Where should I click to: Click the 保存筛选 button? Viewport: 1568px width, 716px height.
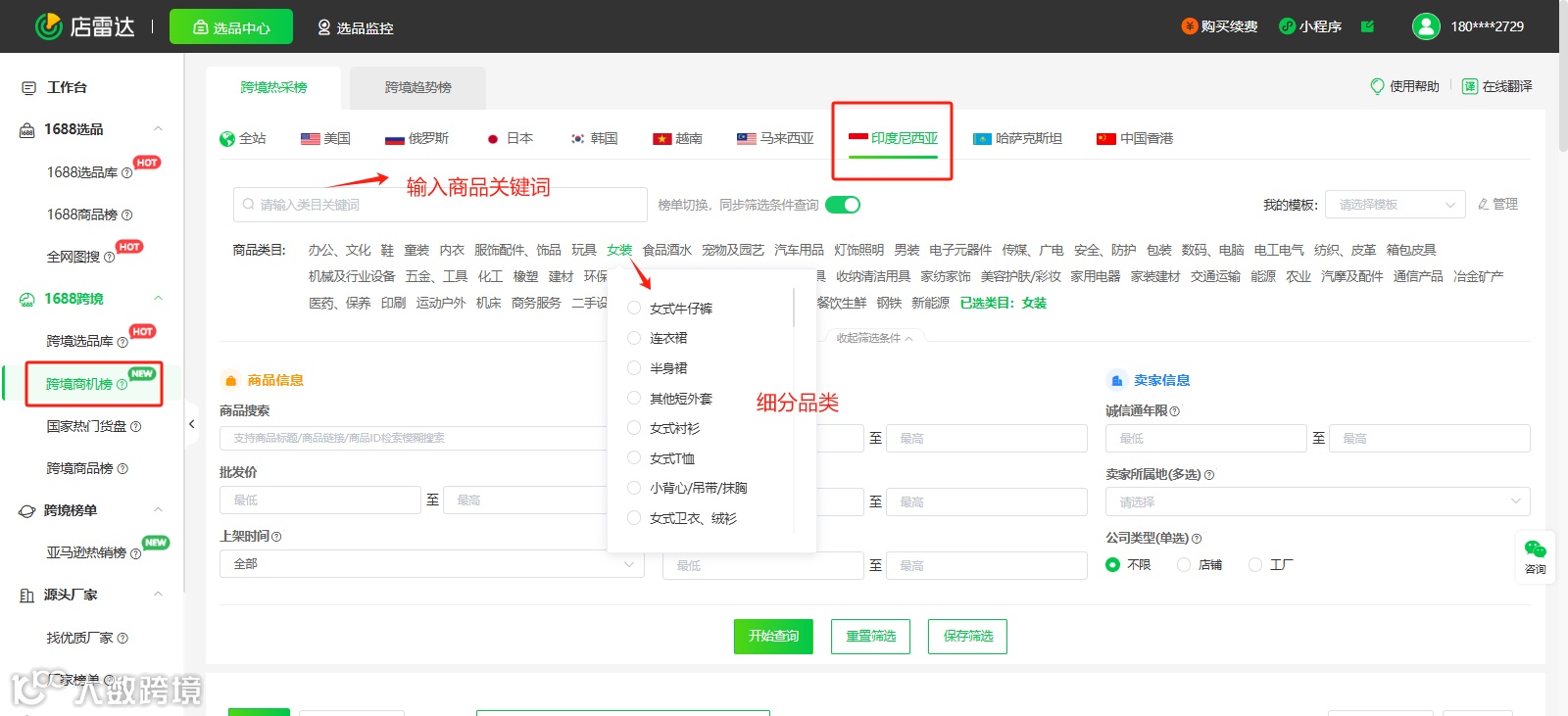click(968, 637)
